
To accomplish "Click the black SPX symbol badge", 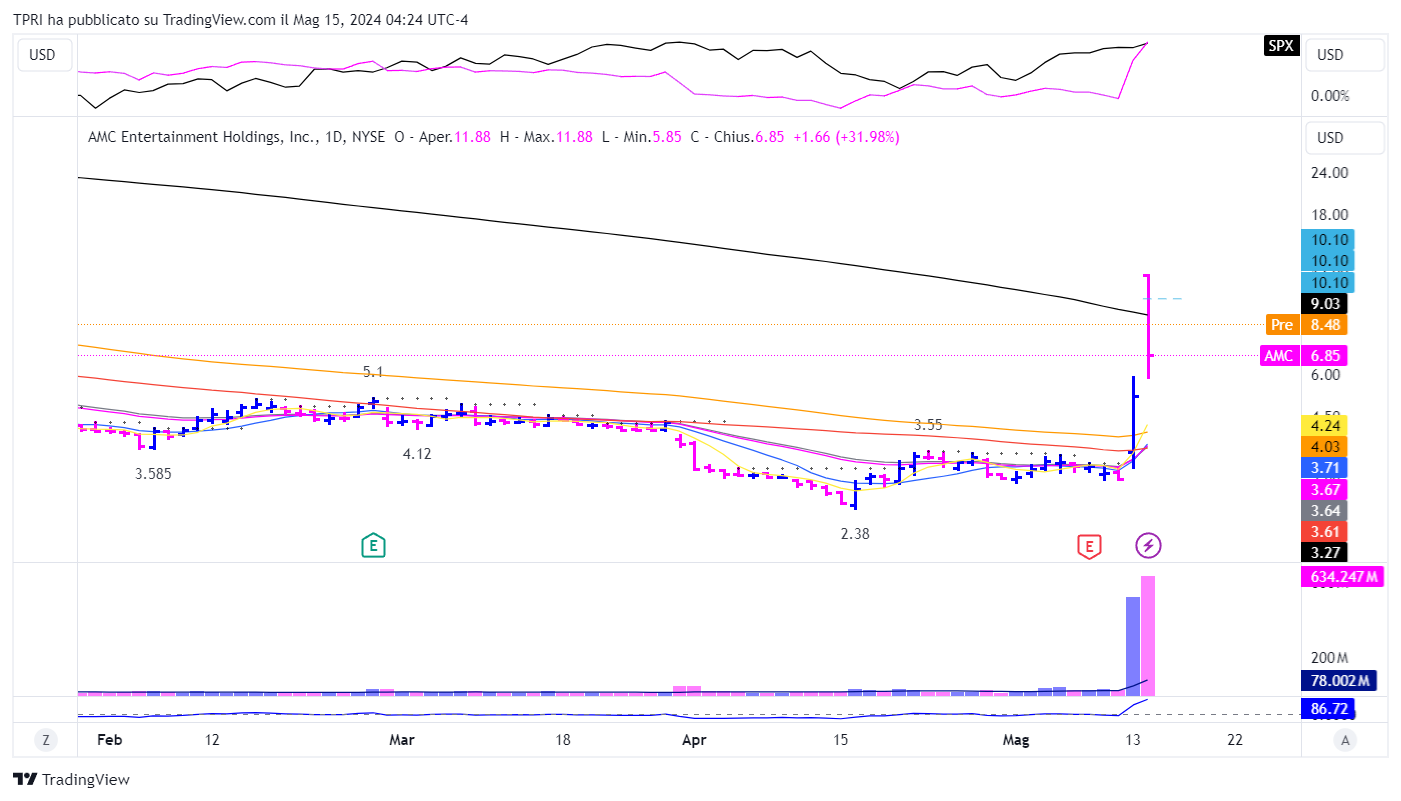I will click(x=1281, y=46).
